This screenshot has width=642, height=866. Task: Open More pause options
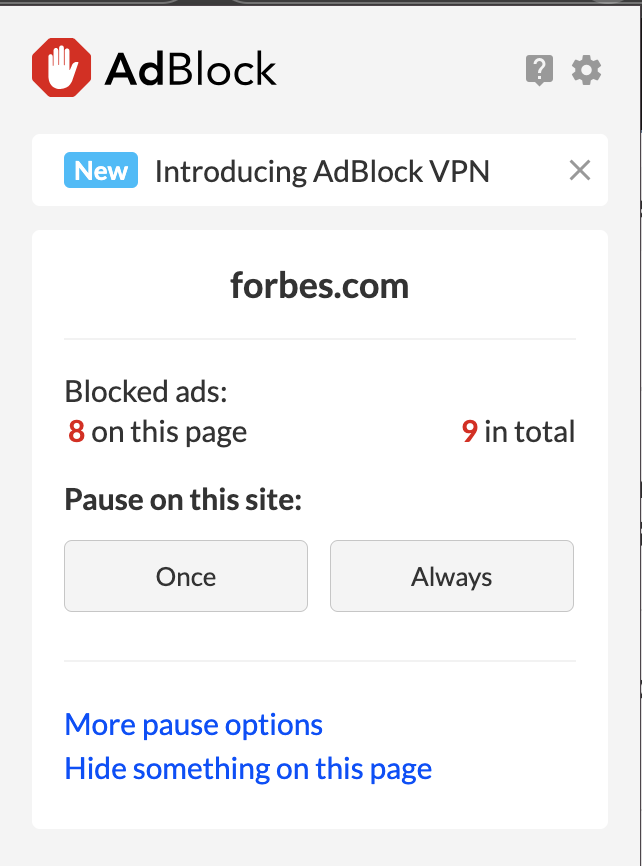[193, 725]
